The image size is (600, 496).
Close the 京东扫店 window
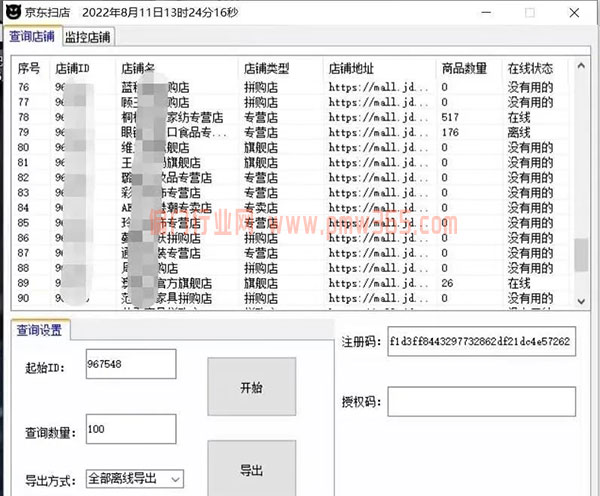click(x=574, y=13)
